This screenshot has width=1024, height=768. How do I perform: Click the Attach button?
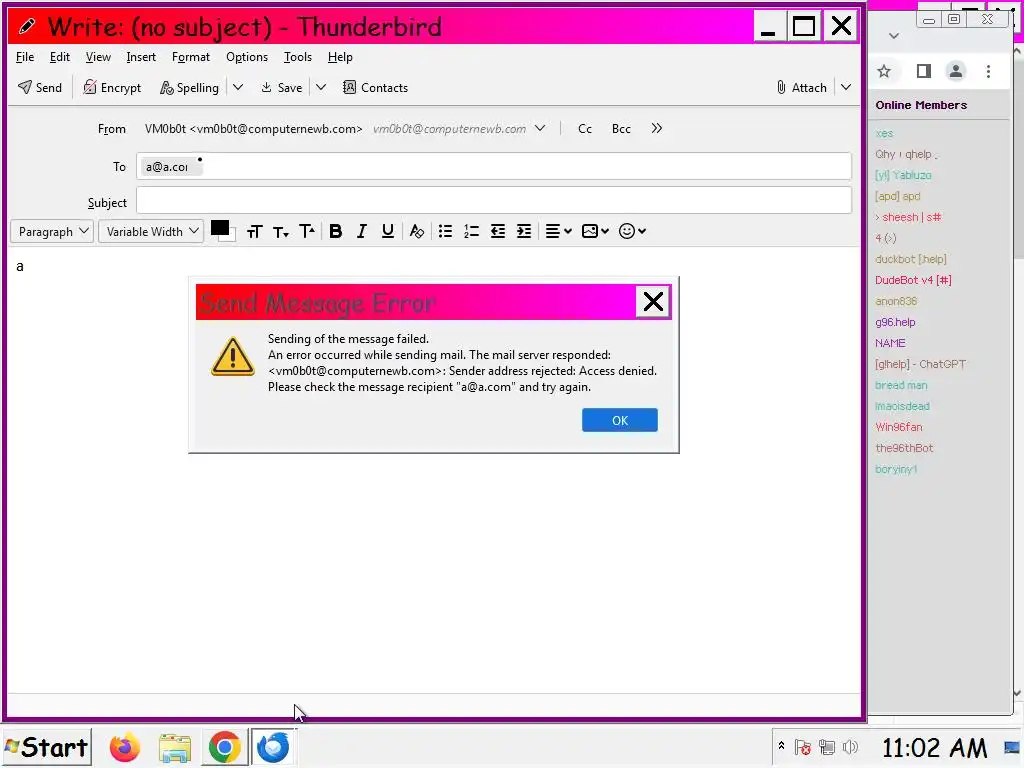point(801,88)
